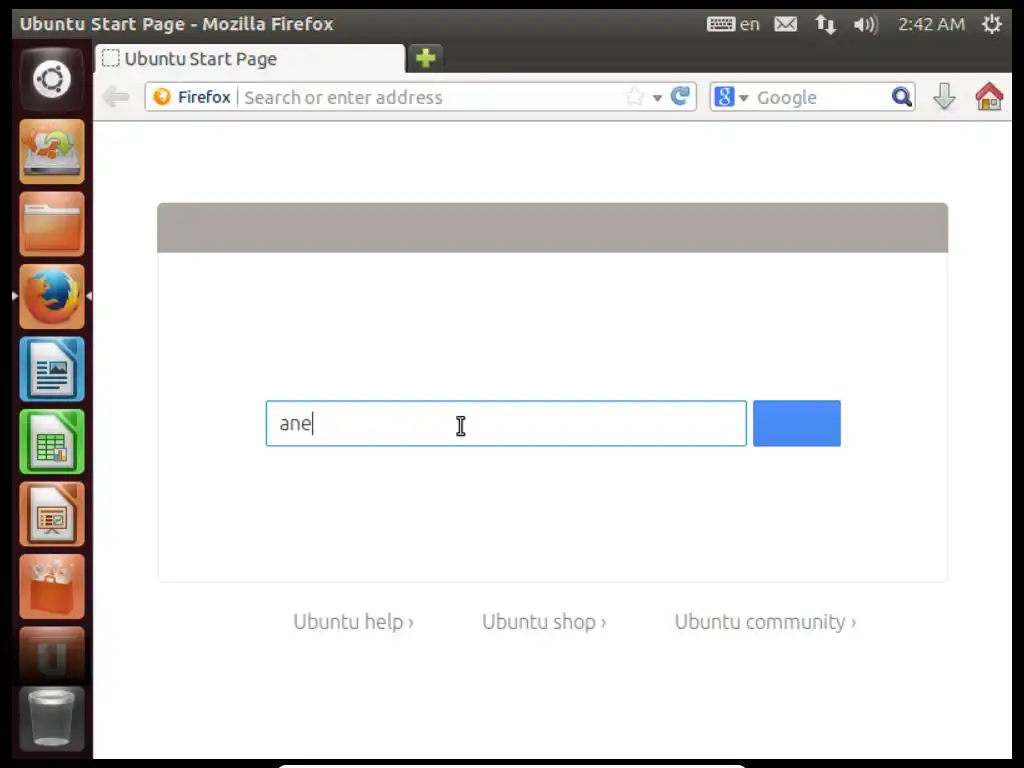This screenshot has width=1024, height=768.
Task: Go back with the back arrow
Action: click(x=116, y=97)
